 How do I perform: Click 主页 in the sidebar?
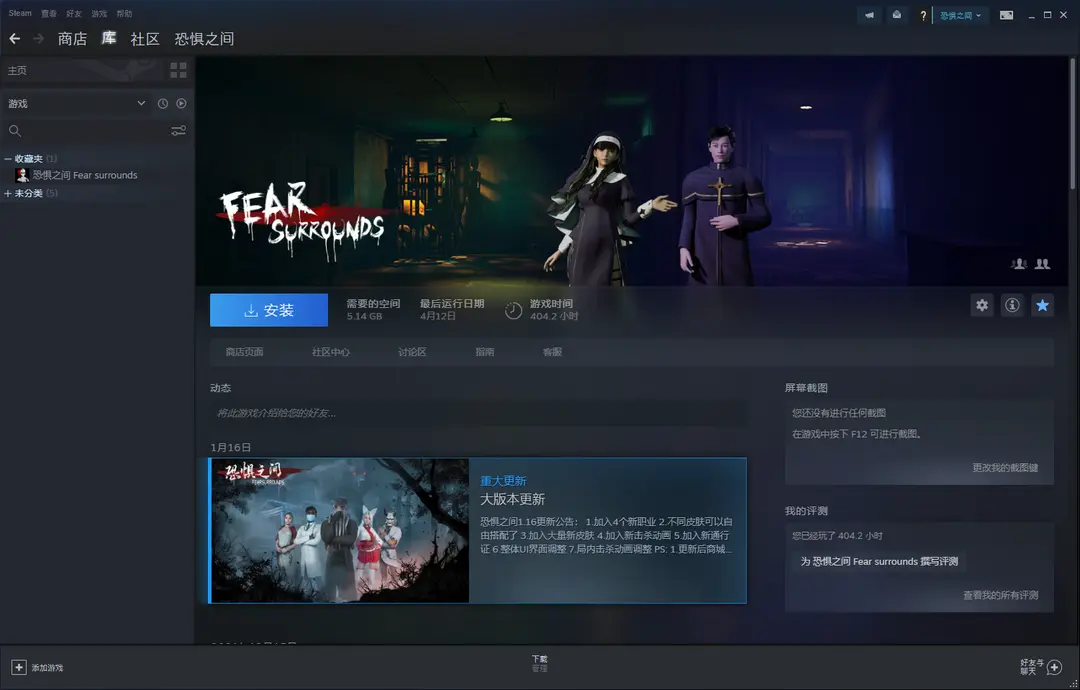click(x=17, y=70)
